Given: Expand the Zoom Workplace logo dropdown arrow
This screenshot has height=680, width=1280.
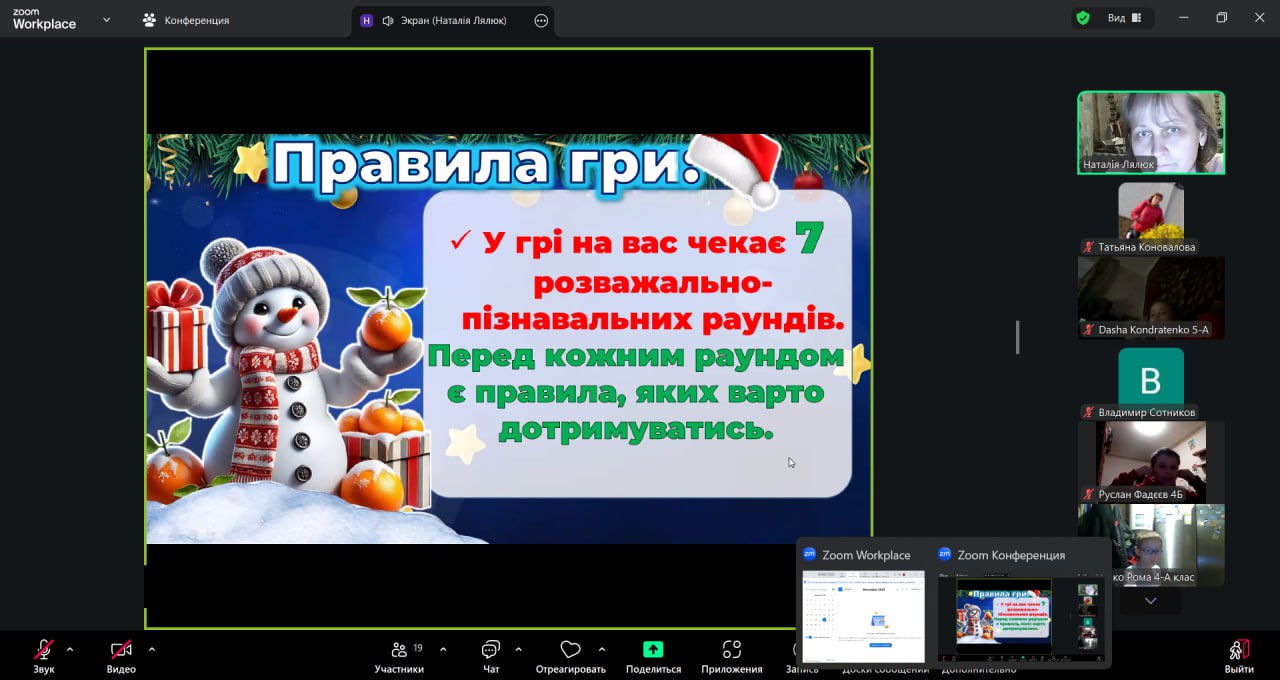Looking at the screenshot, I should point(107,19).
